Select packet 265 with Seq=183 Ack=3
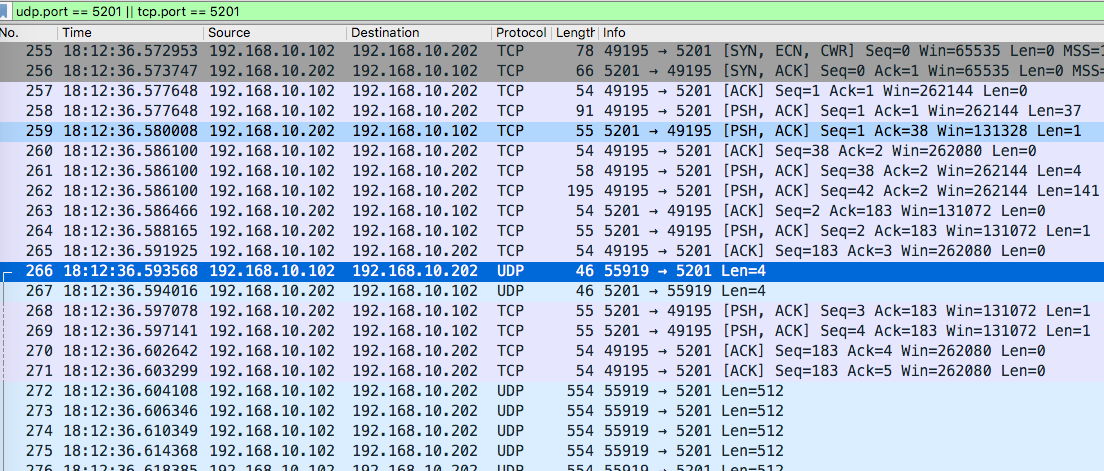1104x471 pixels. 552,250
